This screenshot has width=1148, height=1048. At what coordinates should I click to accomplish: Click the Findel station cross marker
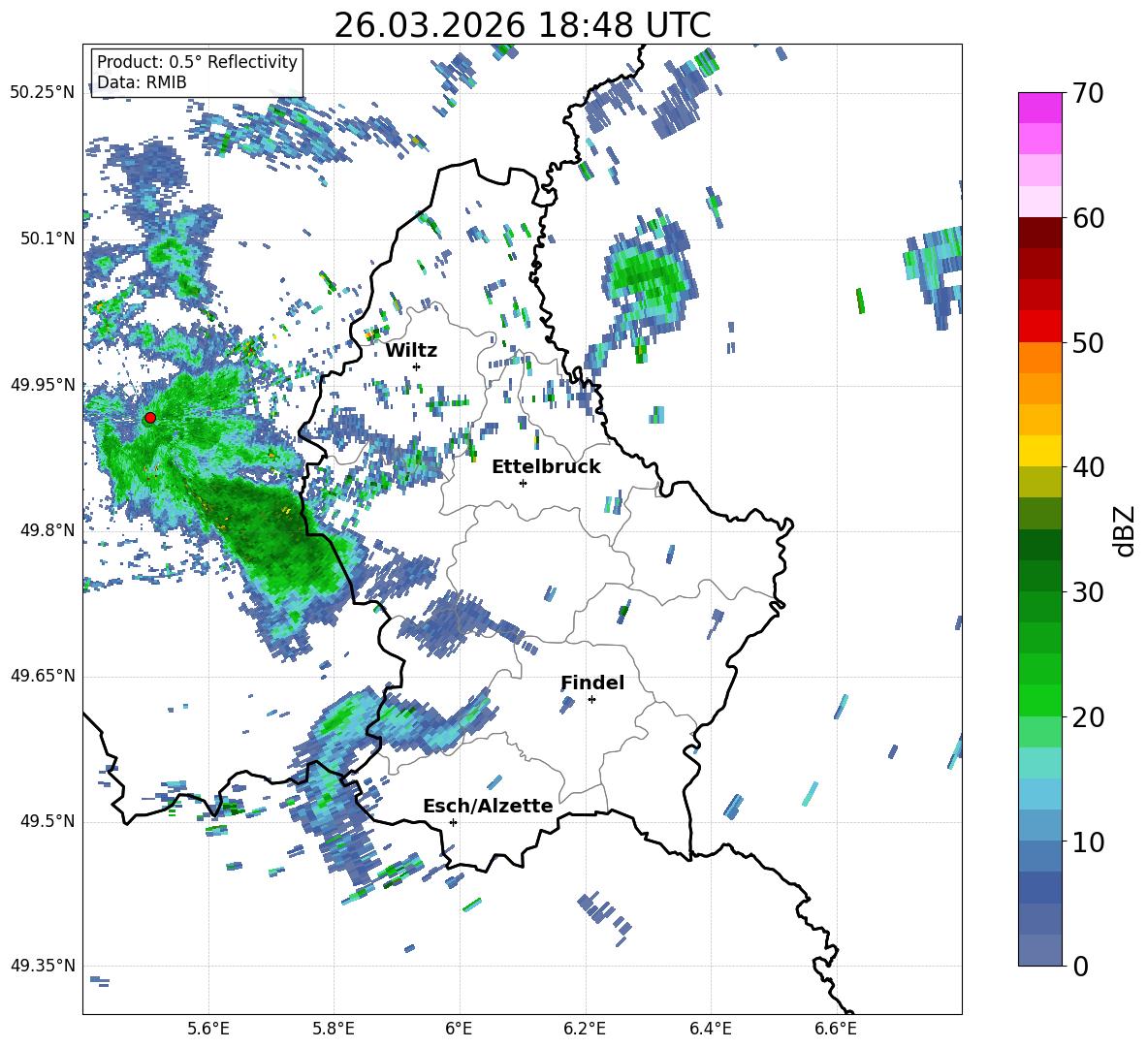click(x=591, y=700)
